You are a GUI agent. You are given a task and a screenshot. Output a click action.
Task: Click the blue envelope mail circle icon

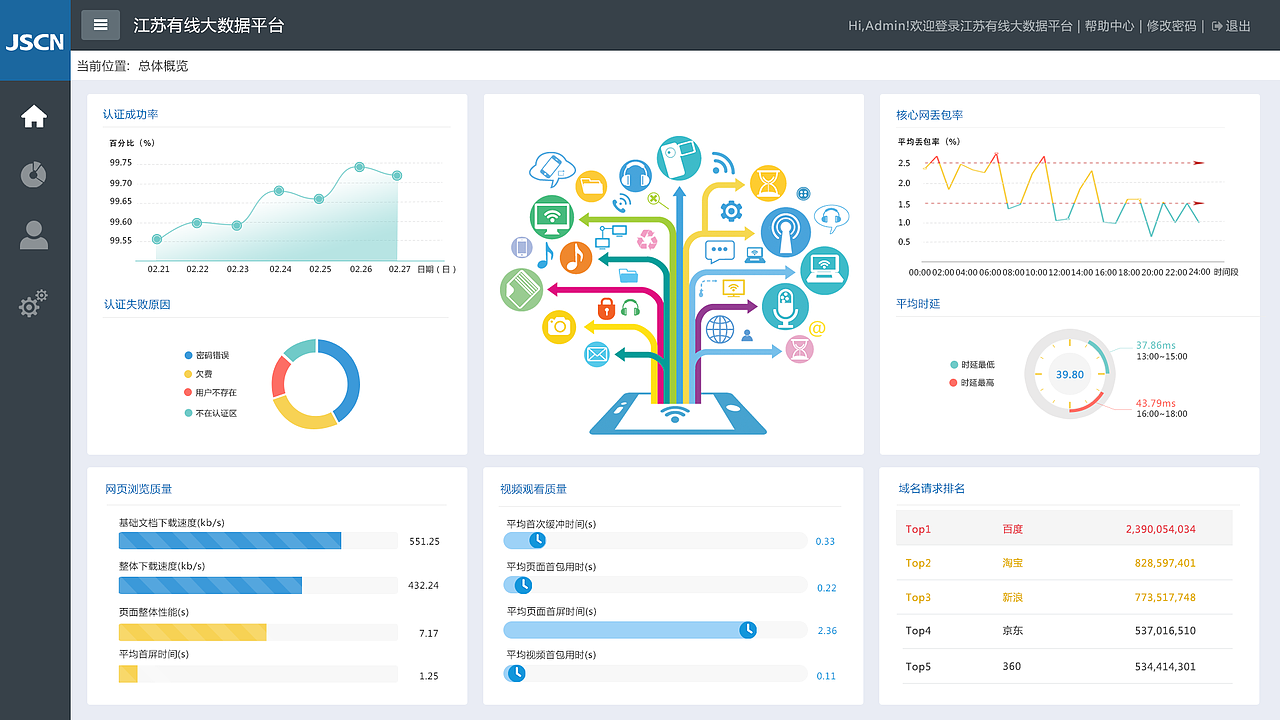coord(597,354)
